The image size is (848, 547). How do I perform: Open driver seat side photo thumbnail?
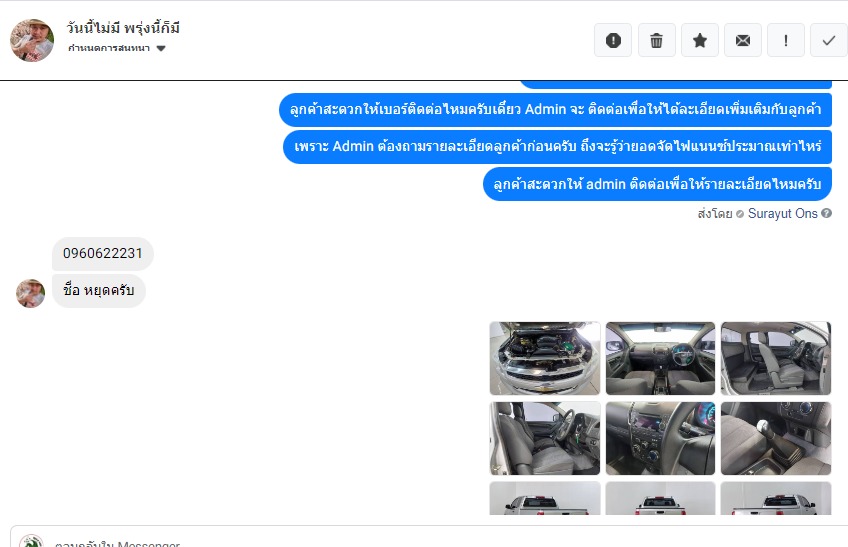545,438
